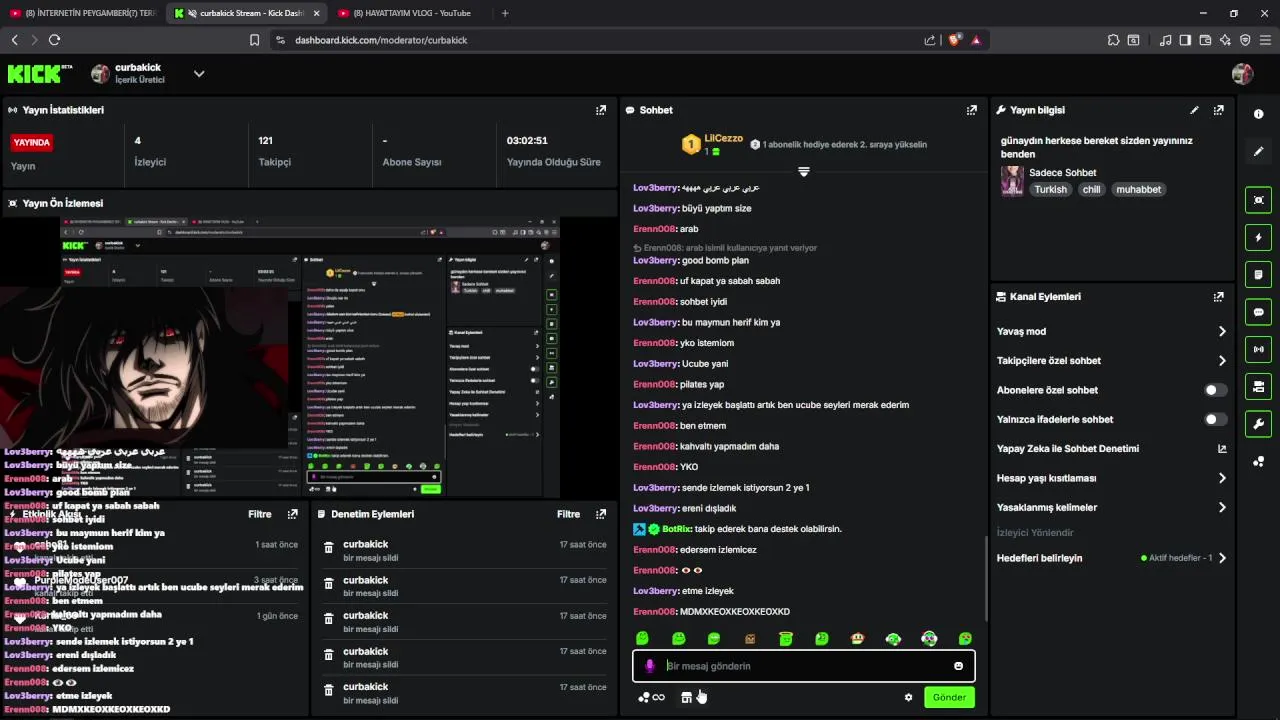The height and width of the screenshot is (720, 1280).
Task: Toggle the document log widget icon
Action: [1258, 274]
